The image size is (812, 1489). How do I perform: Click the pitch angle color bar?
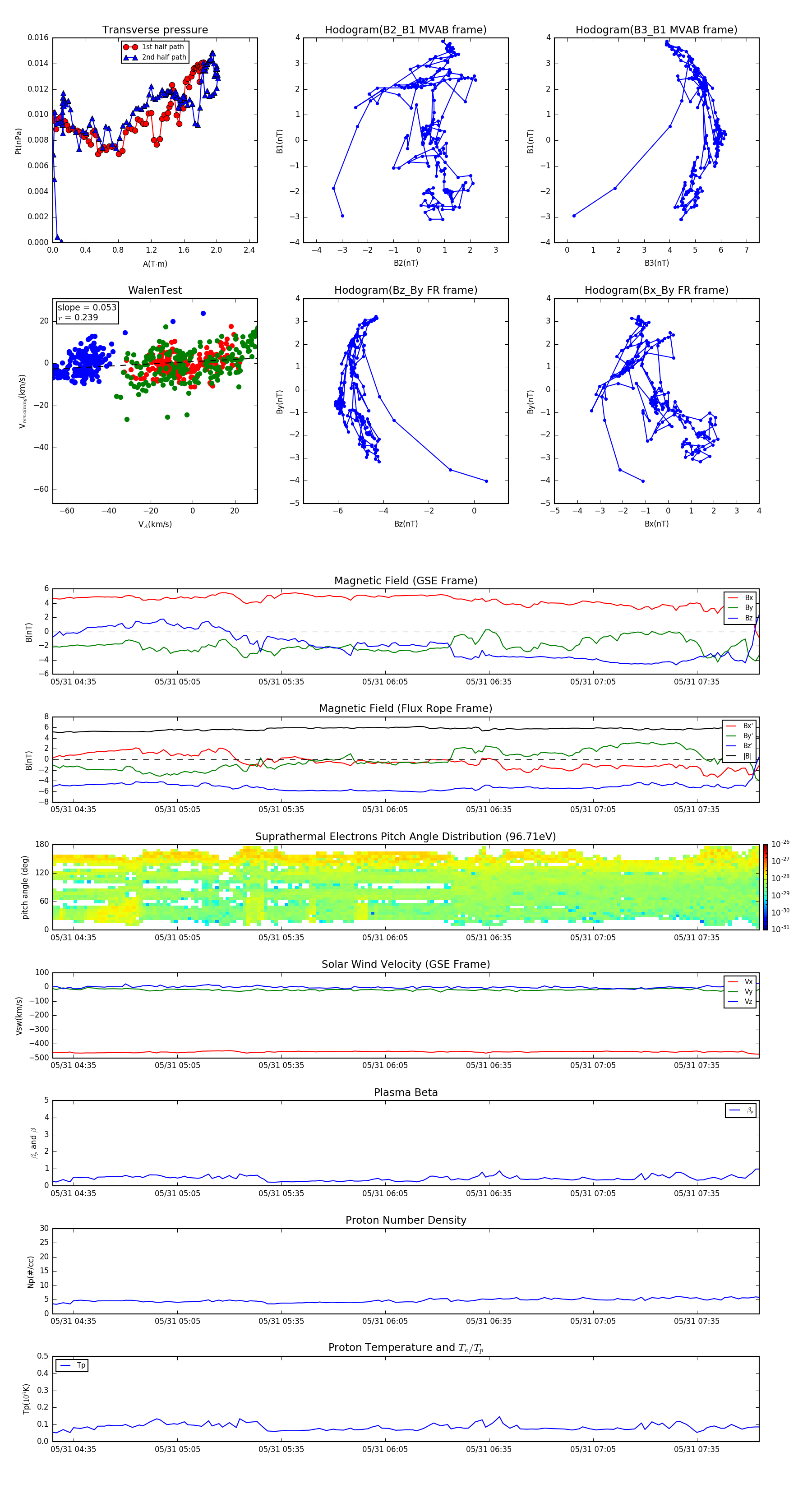(765, 887)
